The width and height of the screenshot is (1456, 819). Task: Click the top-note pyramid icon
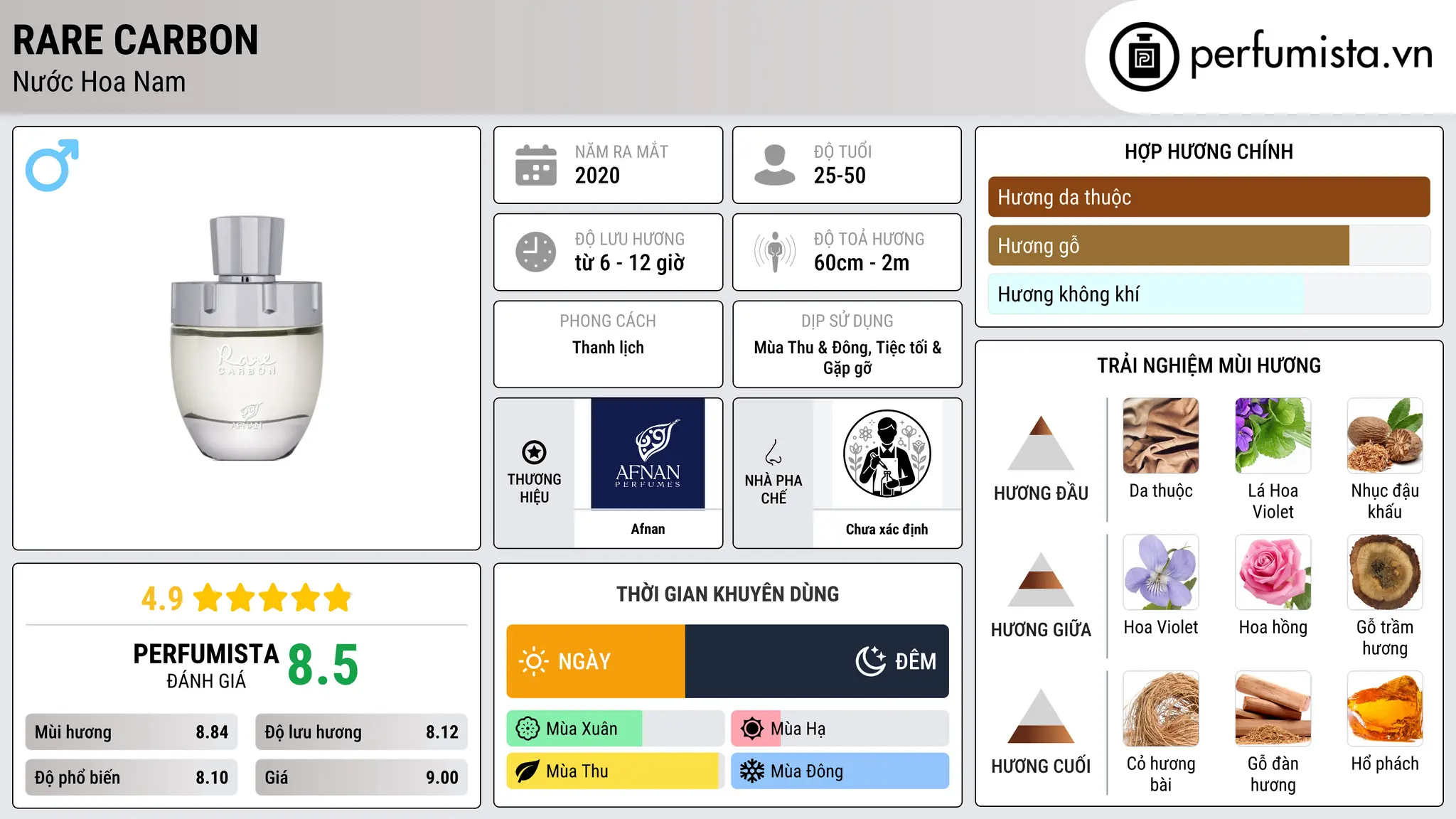click(x=1041, y=442)
